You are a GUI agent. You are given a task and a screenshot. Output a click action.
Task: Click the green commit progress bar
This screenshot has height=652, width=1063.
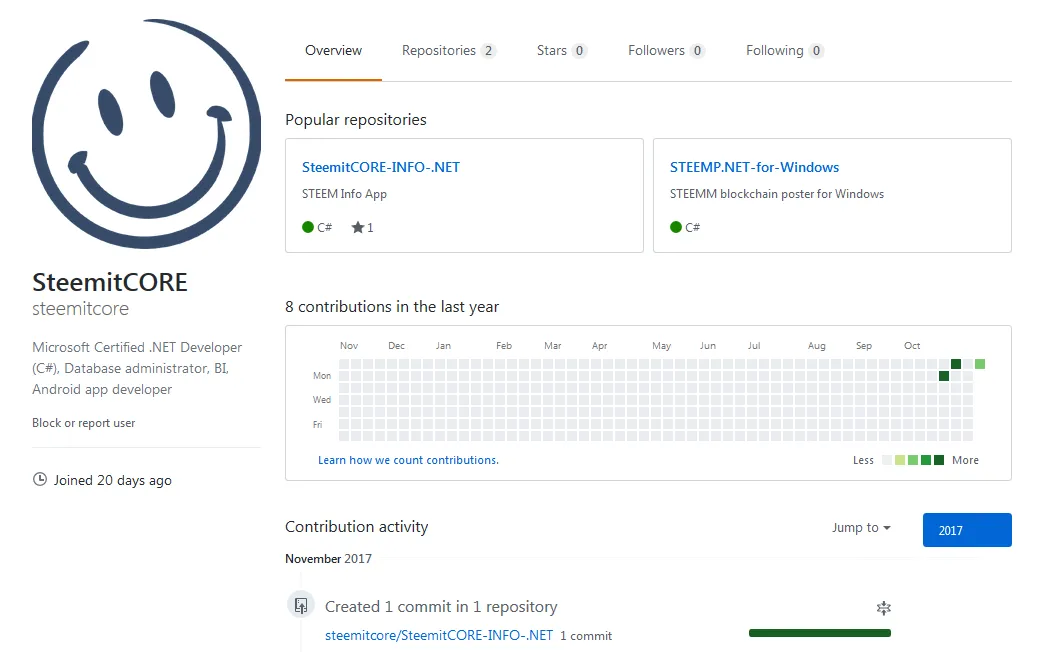tap(820, 633)
